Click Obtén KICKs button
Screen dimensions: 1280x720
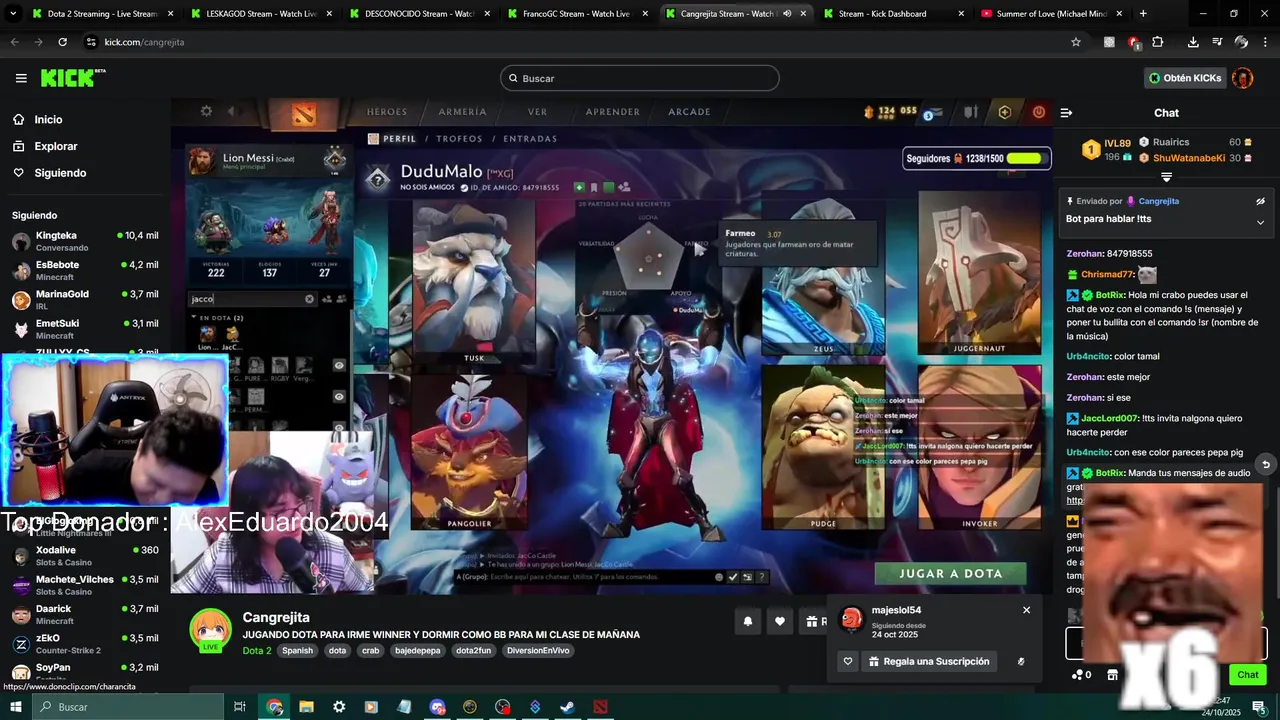pyautogui.click(x=1184, y=78)
